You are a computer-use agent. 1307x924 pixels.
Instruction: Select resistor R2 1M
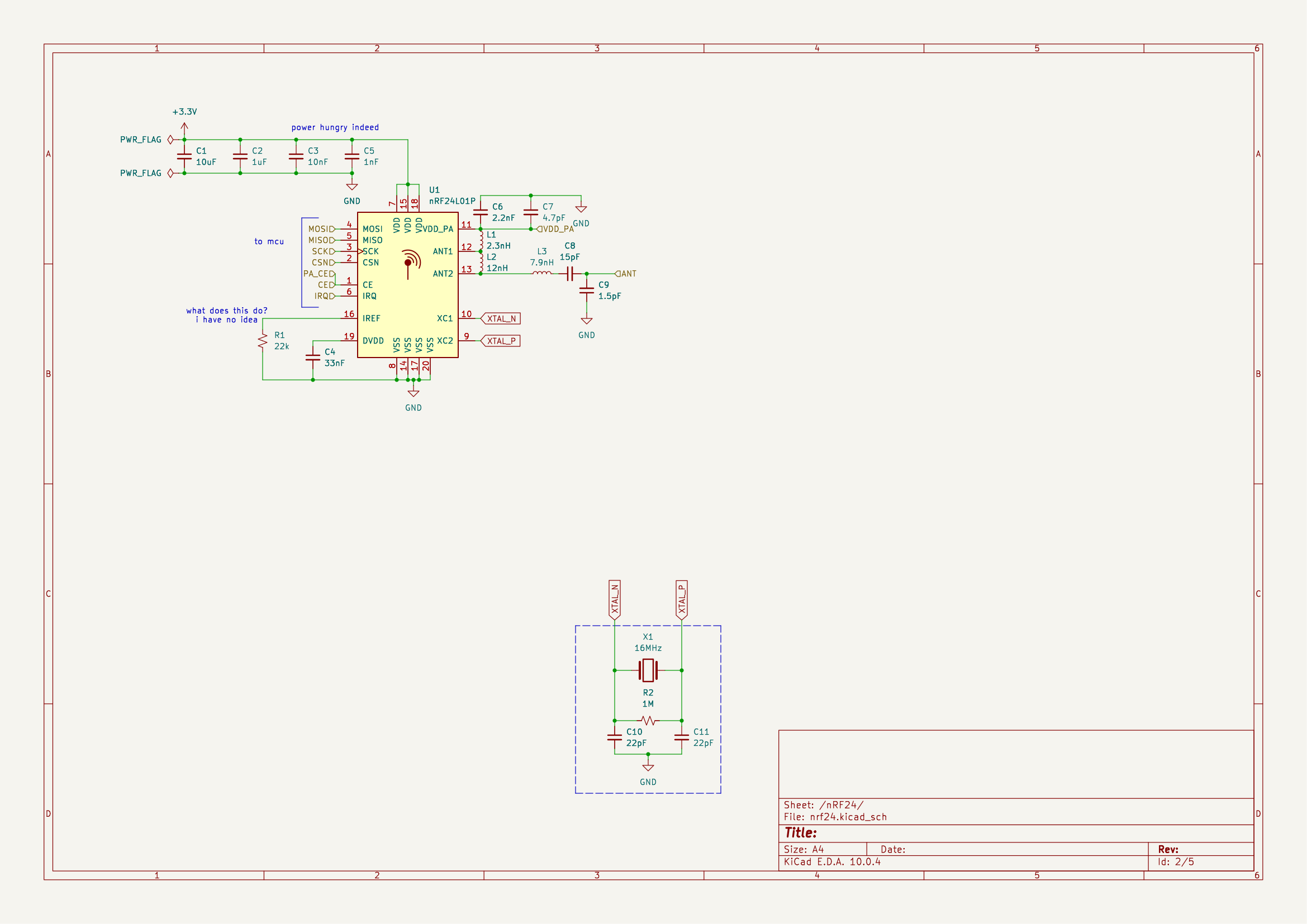pos(648,721)
